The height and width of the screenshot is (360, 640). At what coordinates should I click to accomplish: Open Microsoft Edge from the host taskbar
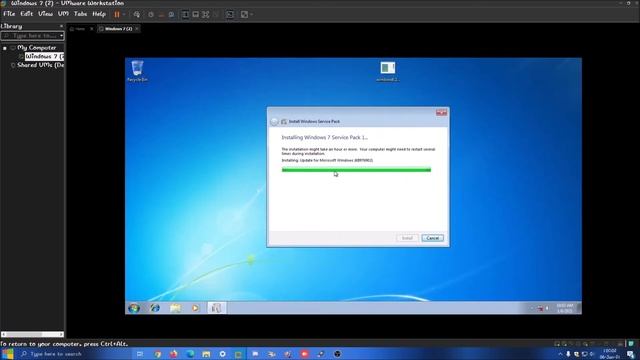190,354
